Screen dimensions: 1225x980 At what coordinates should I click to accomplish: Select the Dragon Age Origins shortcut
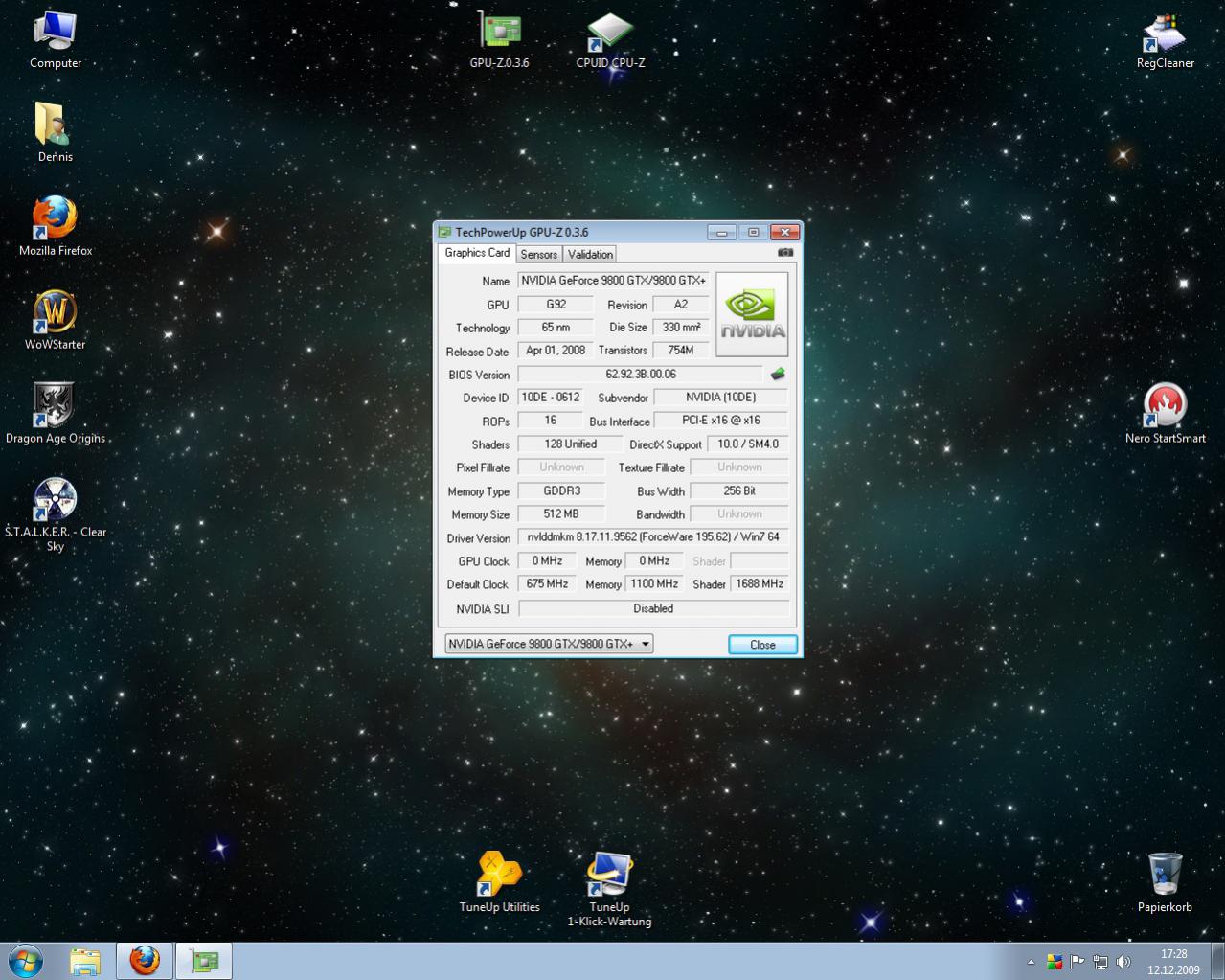click(x=56, y=414)
